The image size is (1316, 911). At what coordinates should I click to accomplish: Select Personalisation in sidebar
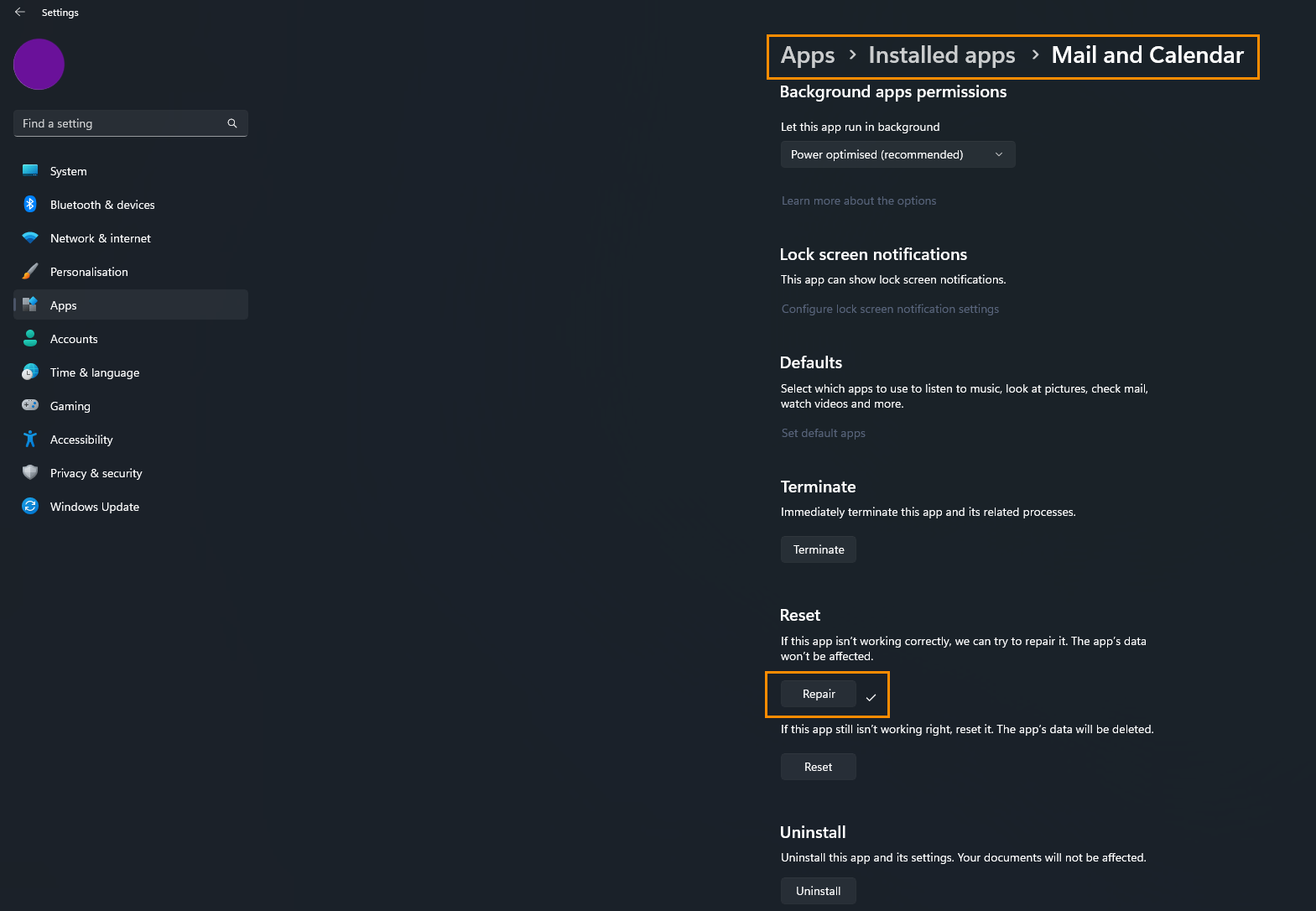click(131, 272)
